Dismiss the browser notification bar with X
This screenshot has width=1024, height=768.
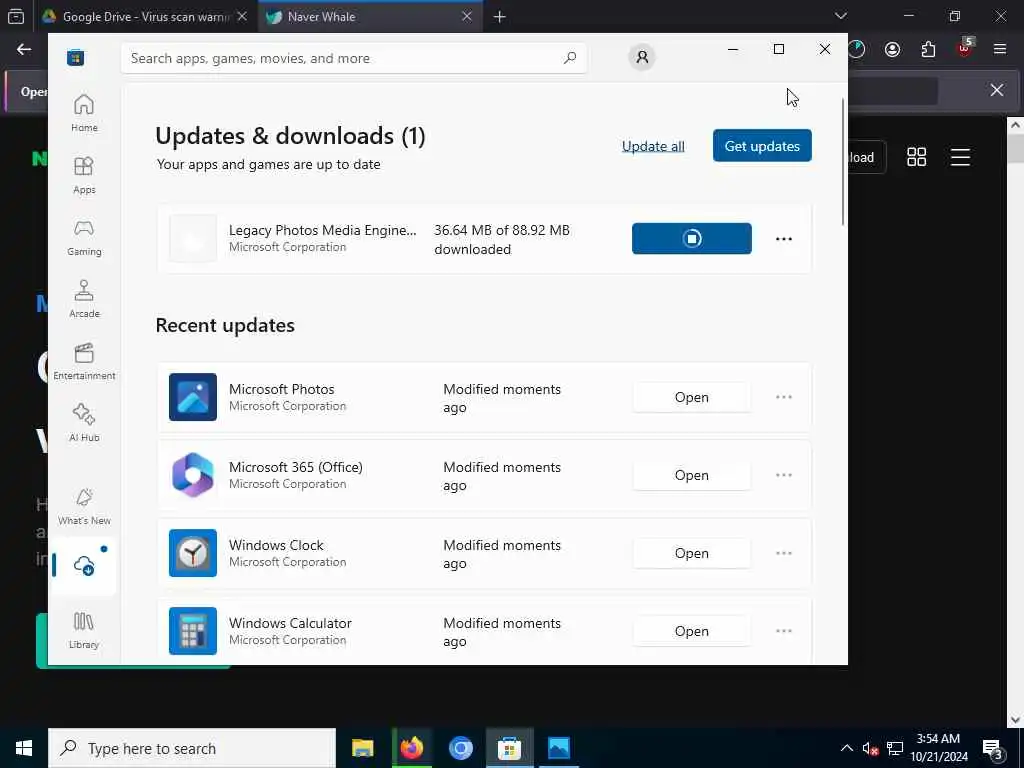point(997,90)
